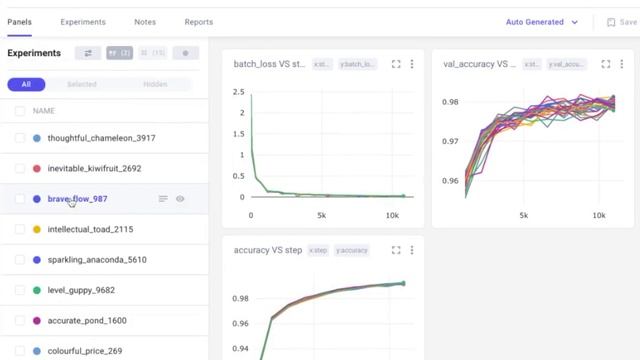Open more options menu for accuracy VS step chart
Screen dimensions: 640x360
pyautogui.click(x=412, y=250)
